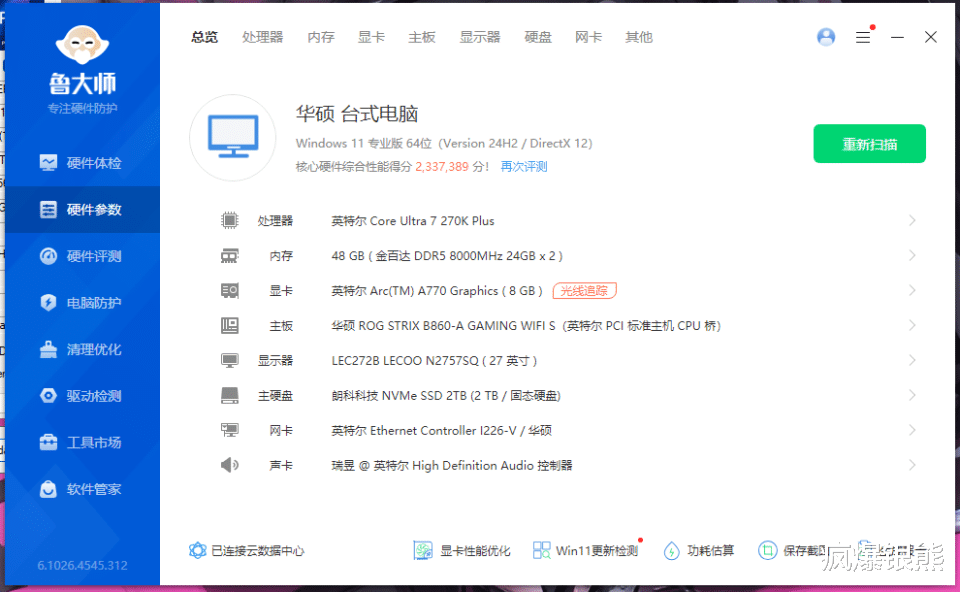Switch to the 硬盘 tab
This screenshot has height=592, width=960.
click(538, 37)
